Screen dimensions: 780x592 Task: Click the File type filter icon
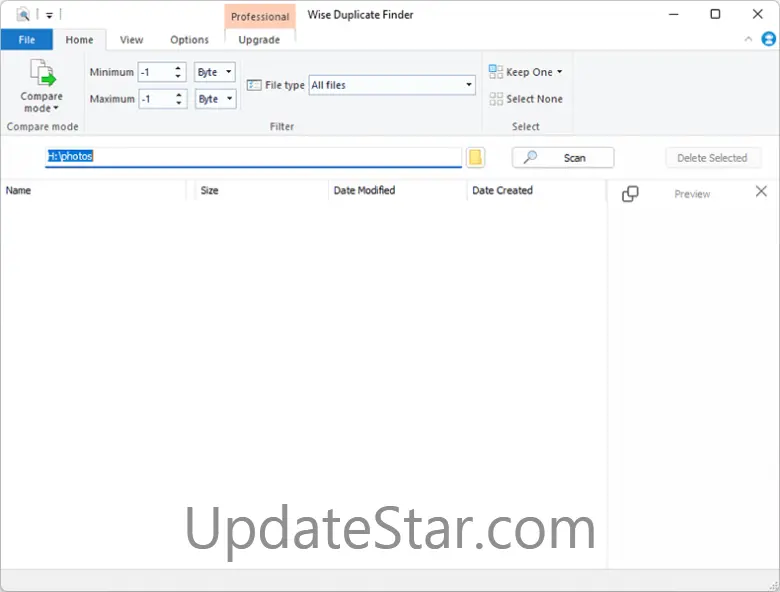[254, 85]
